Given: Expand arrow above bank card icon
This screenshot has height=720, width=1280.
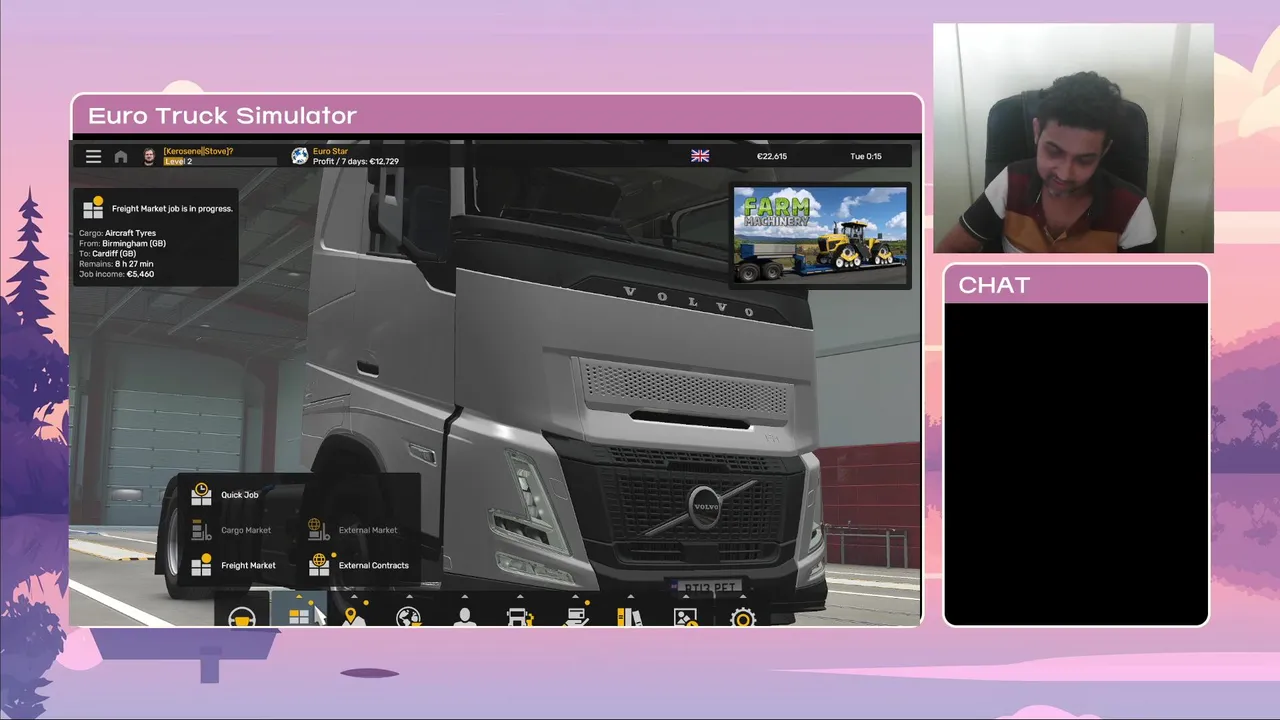Looking at the screenshot, I should pyautogui.click(x=575, y=598).
